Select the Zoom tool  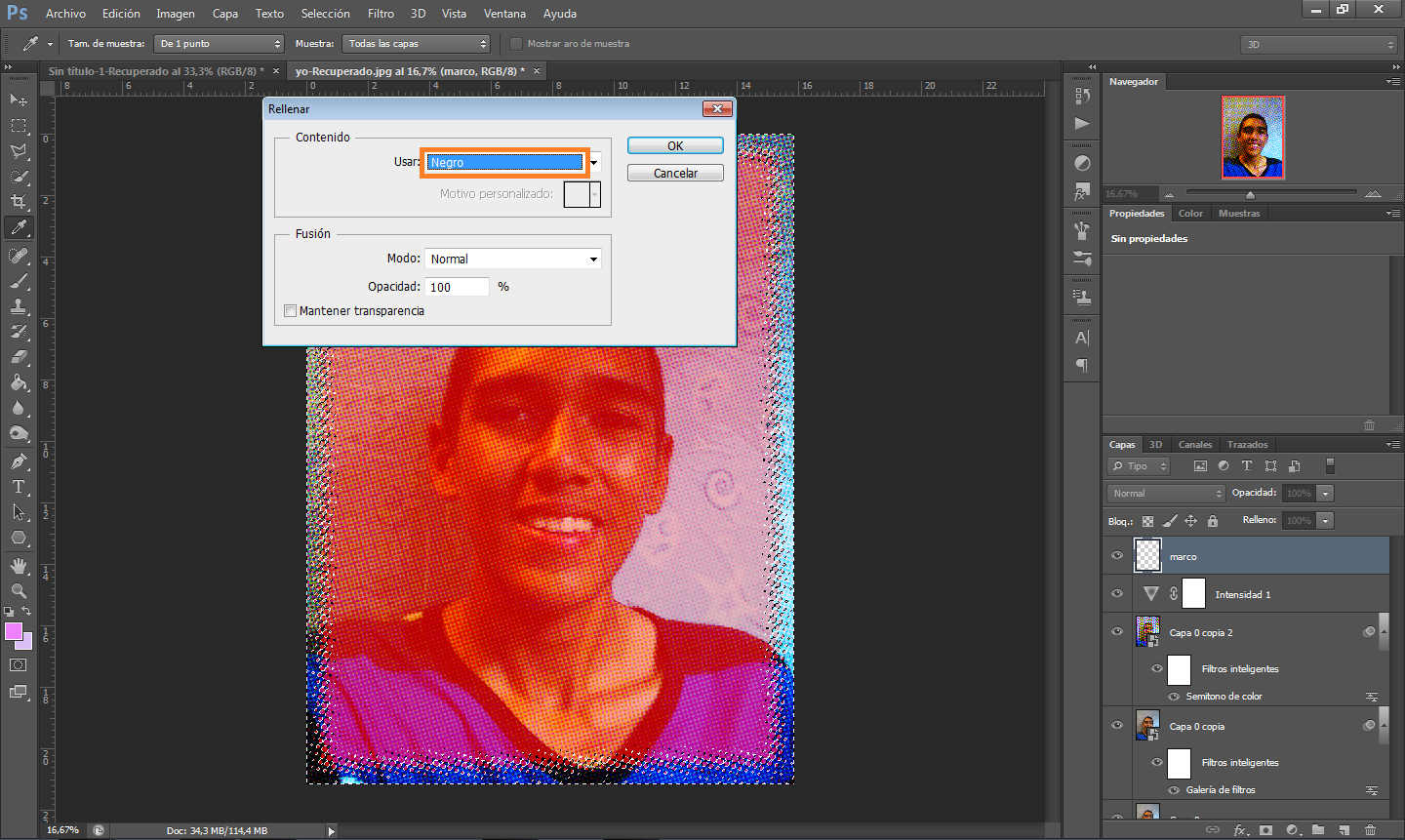(19, 591)
